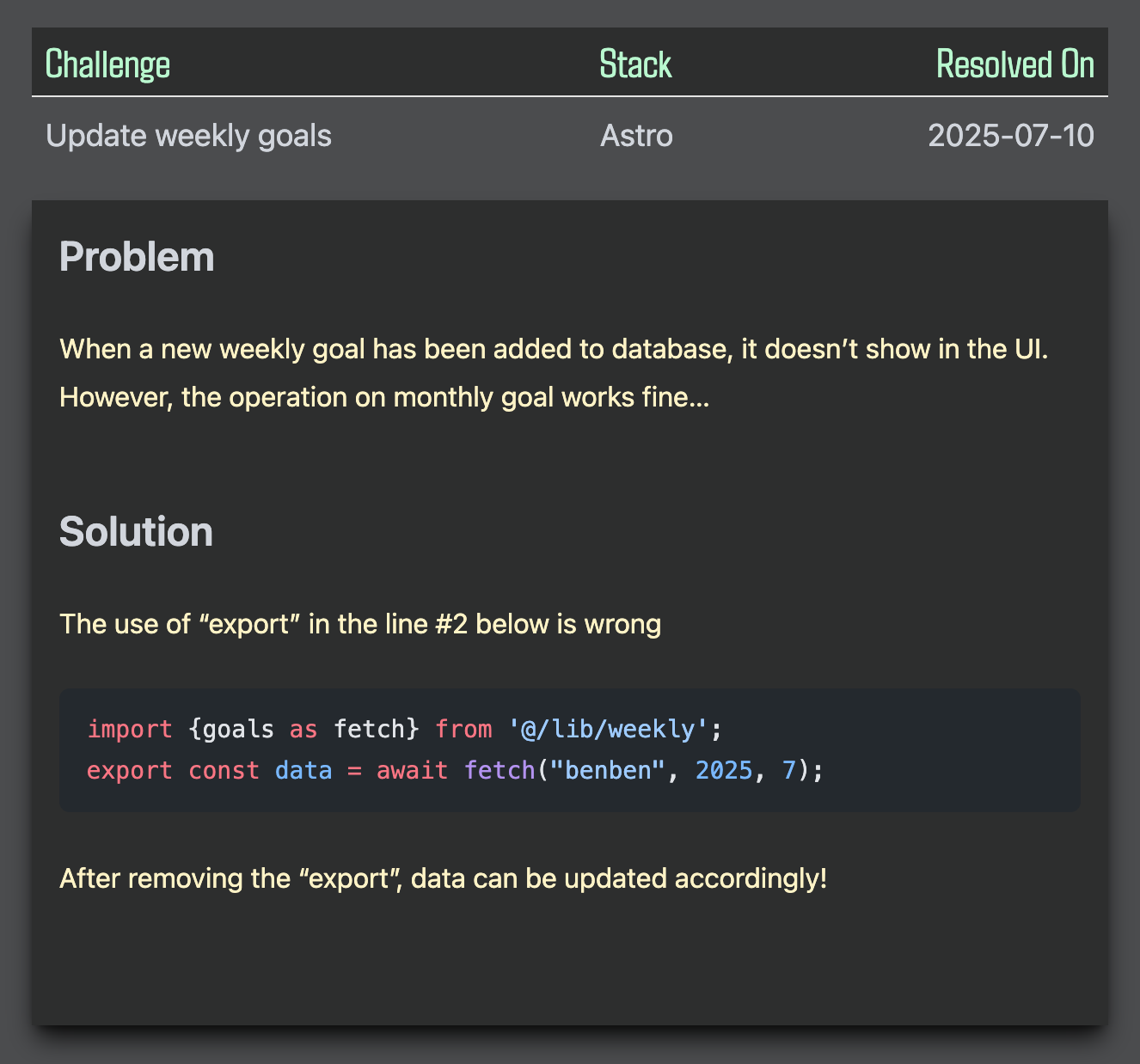Screen dimensions: 1140x1064
Task: Click the Resolved On column header
Action: click(1014, 64)
